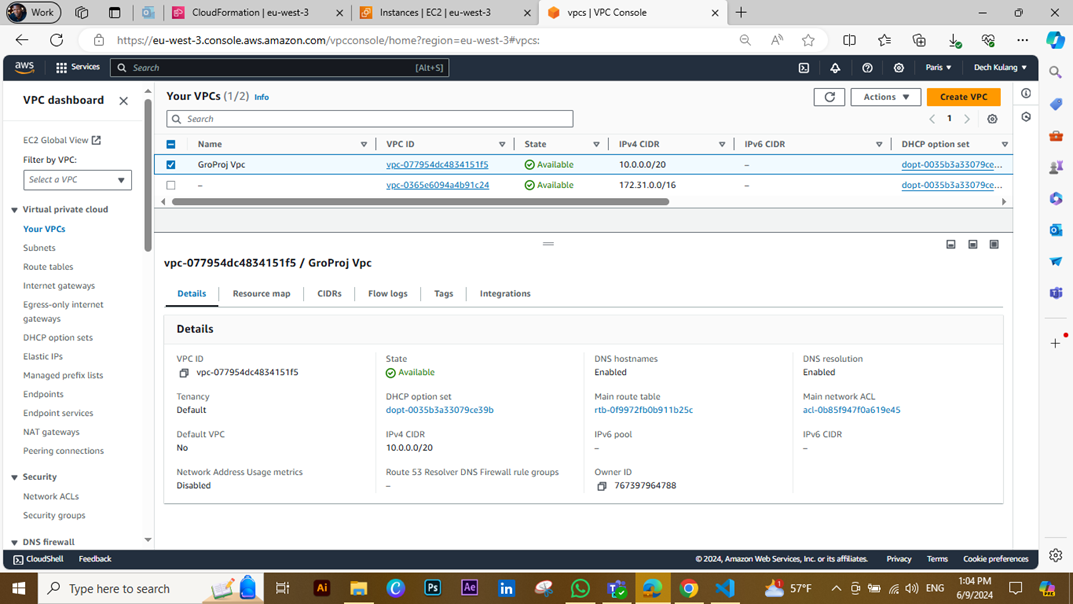
Task: Collapse details panel to bottom view
Action: click(x=951, y=244)
